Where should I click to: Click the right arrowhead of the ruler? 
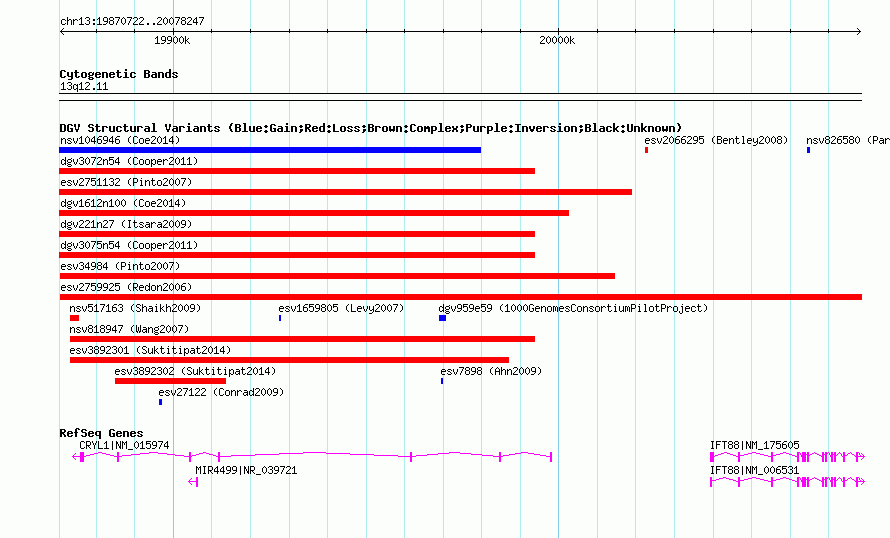click(858, 32)
